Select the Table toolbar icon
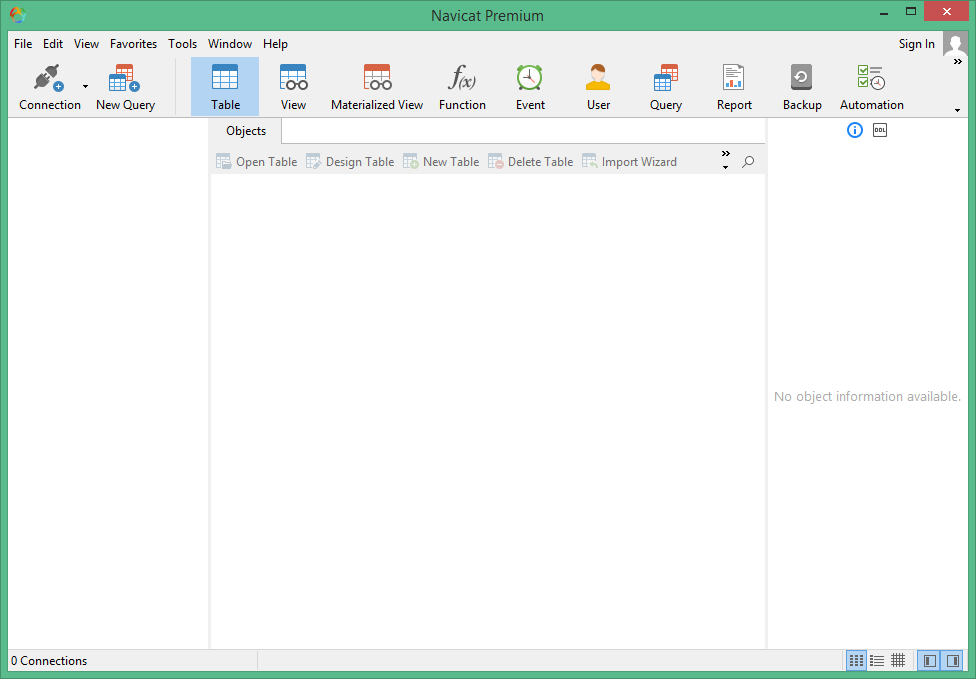Image resolution: width=976 pixels, height=679 pixels. (x=225, y=87)
